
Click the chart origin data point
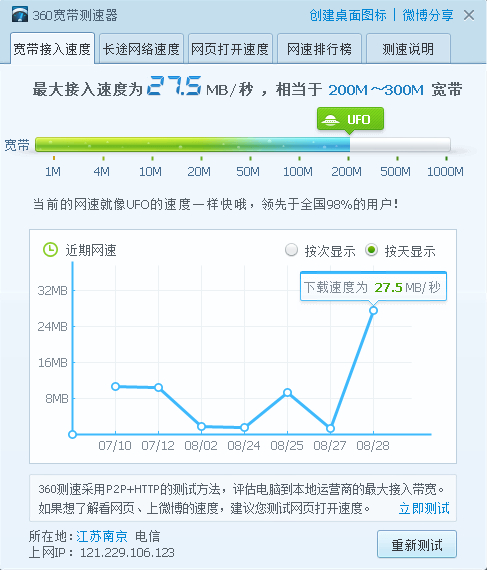(72, 434)
